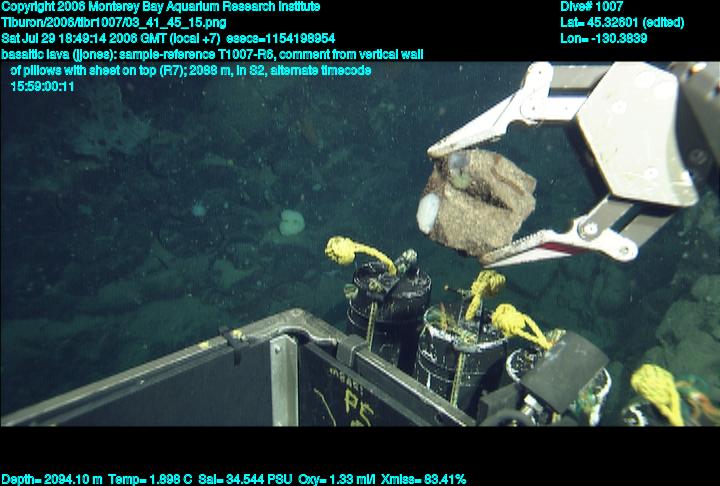
Task: Click the Sat Jul 29 18:49:14 2006 GMT timestamp
Action: [111, 38]
